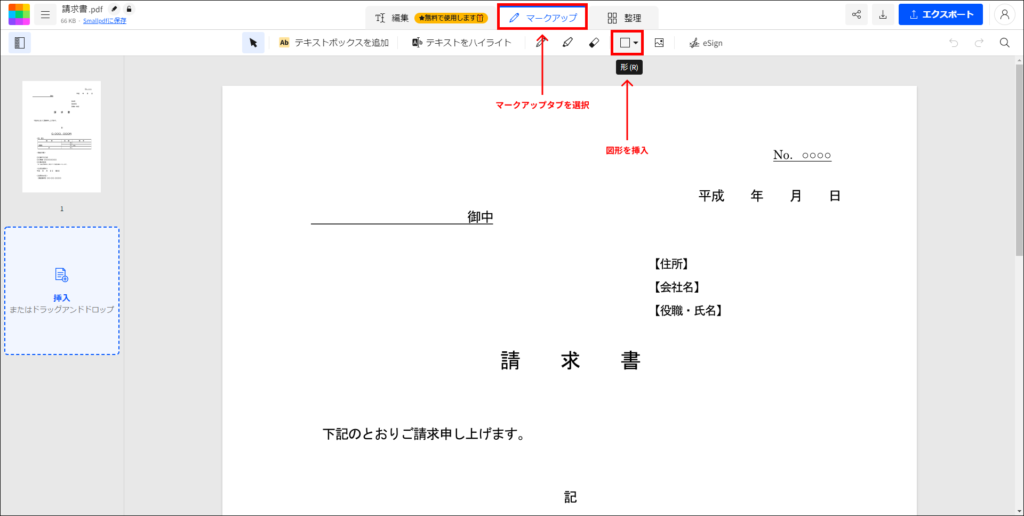The image size is (1024, 516).
Task: Select the pen drawing tool
Action: pos(541,42)
